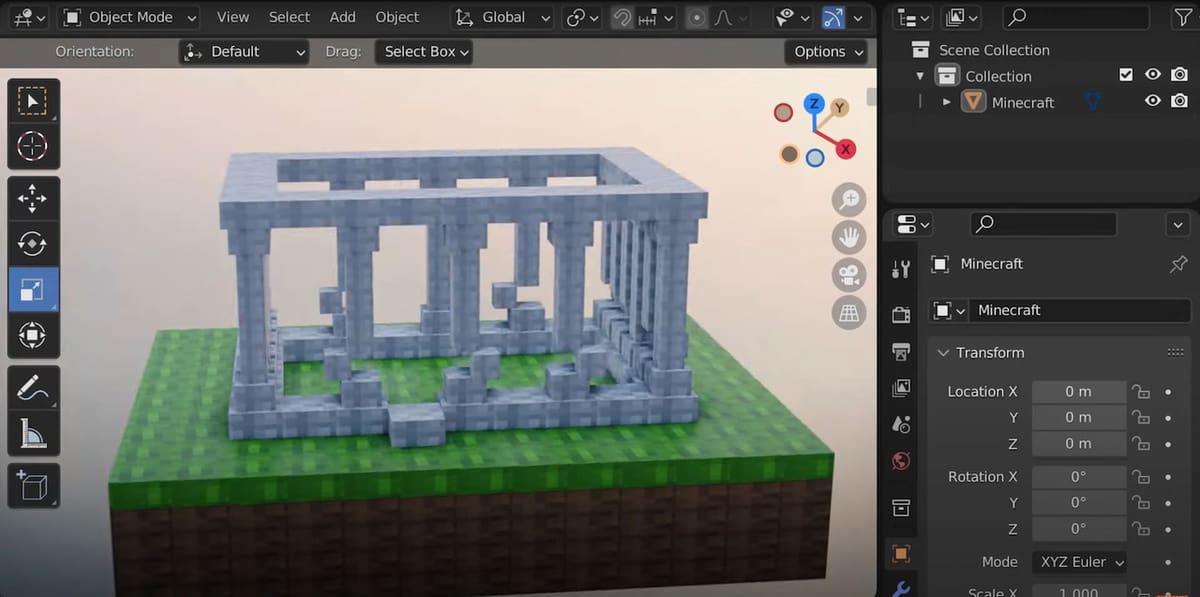Click the blue Z axis gizmo ball
The height and width of the screenshot is (597, 1200).
coord(814,103)
